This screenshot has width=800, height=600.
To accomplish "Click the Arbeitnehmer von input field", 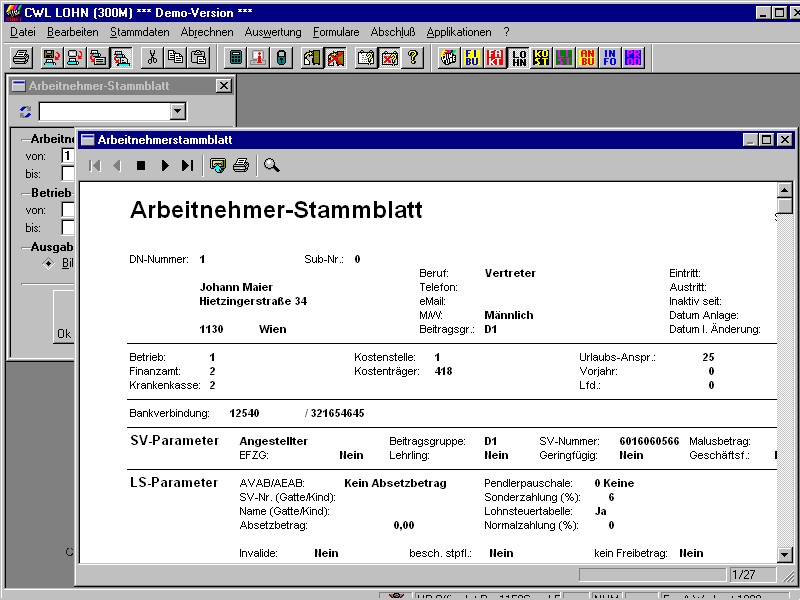I will pyautogui.click(x=68, y=156).
